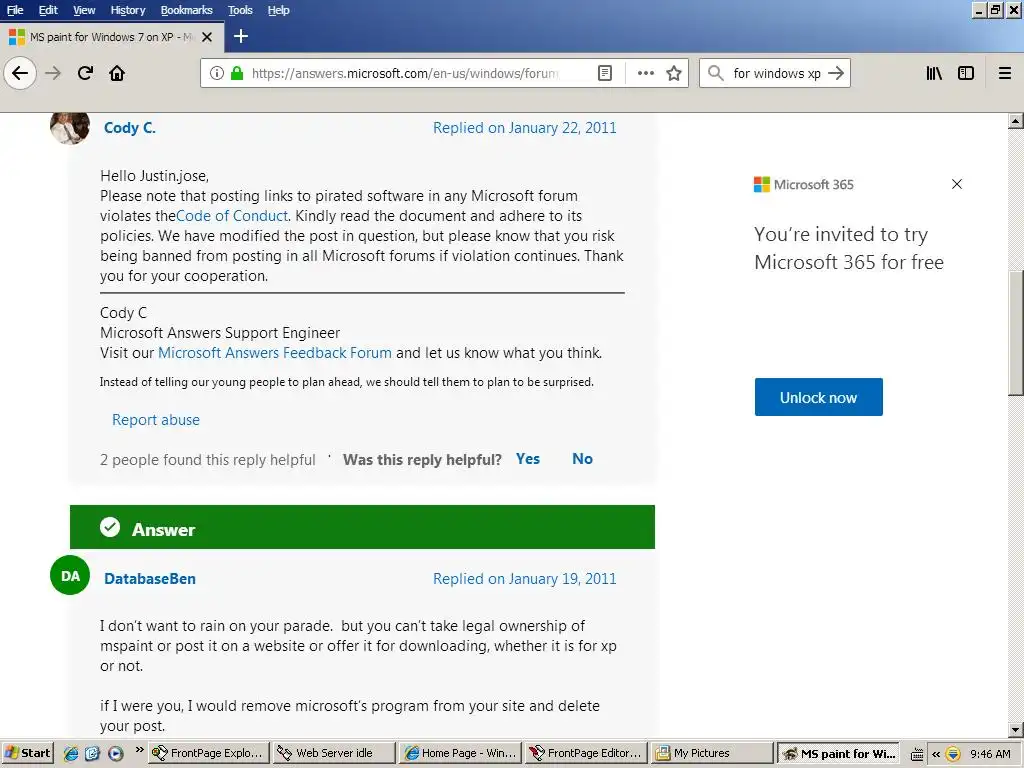Image resolution: width=1024 pixels, height=768 pixels.
Task: Open the Windows Start menu
Action: click(x=27, y=753)
